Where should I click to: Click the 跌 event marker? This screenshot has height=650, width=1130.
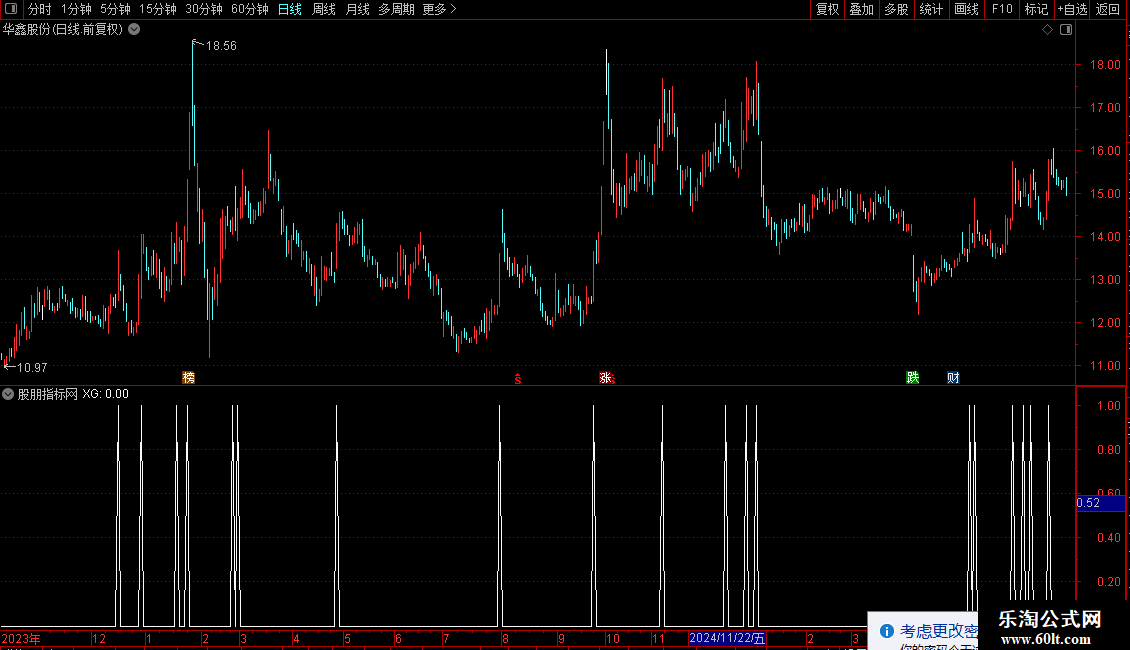click(912, 377)
